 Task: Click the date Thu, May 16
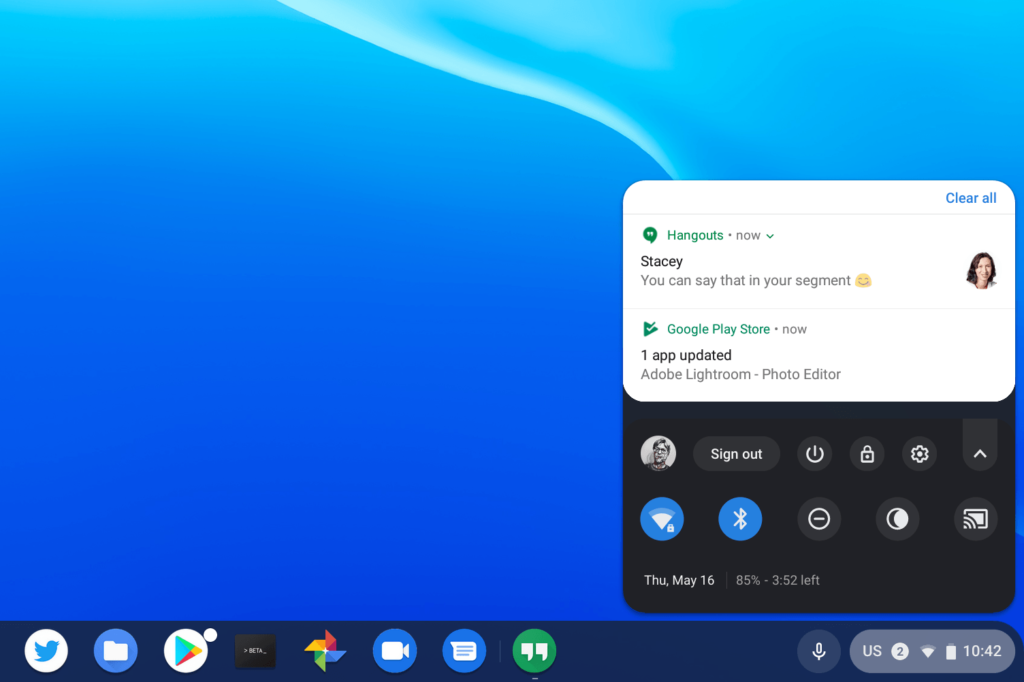(x=679, y=580)
